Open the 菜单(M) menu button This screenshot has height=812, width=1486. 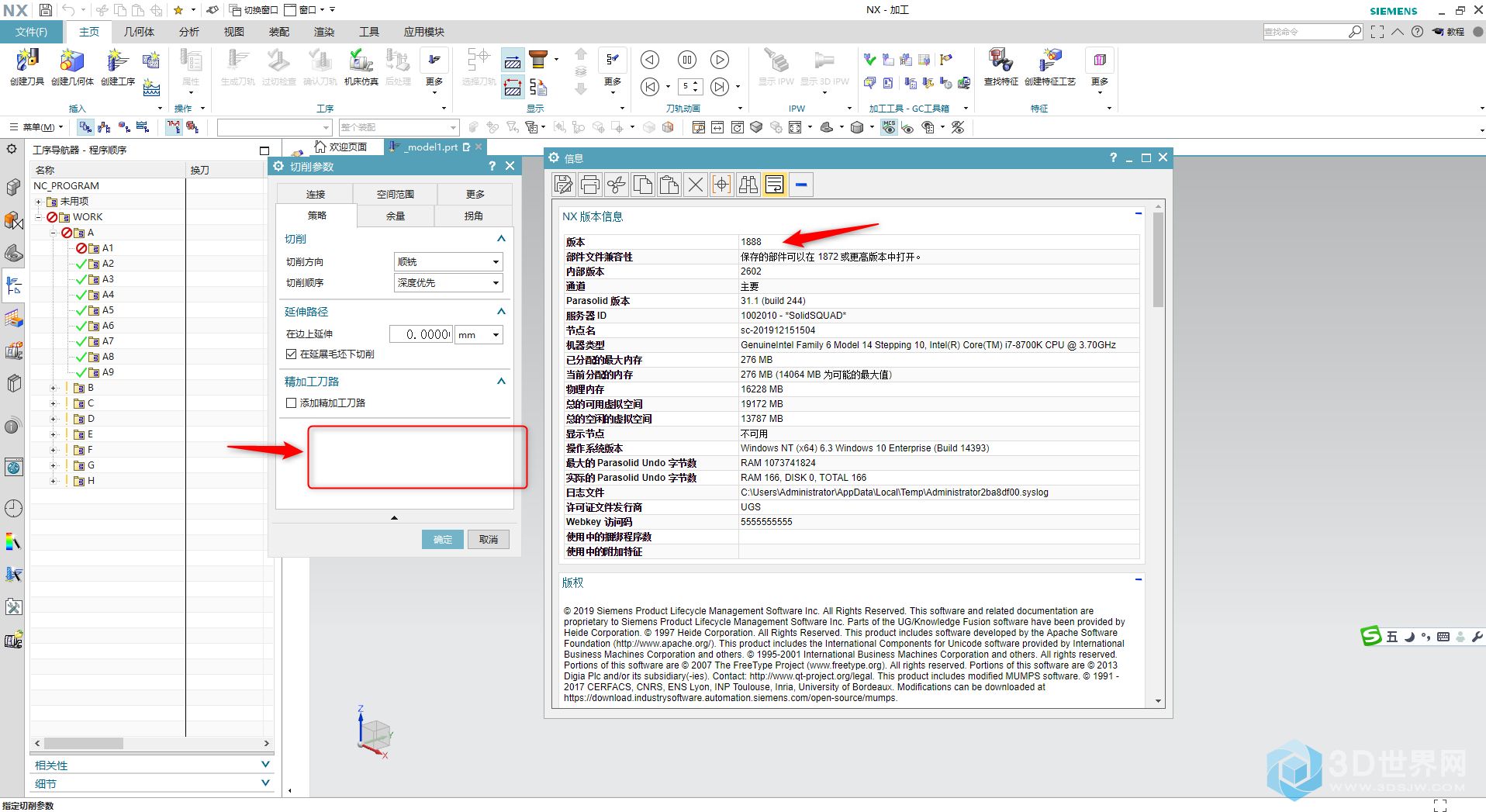[36, 127]
